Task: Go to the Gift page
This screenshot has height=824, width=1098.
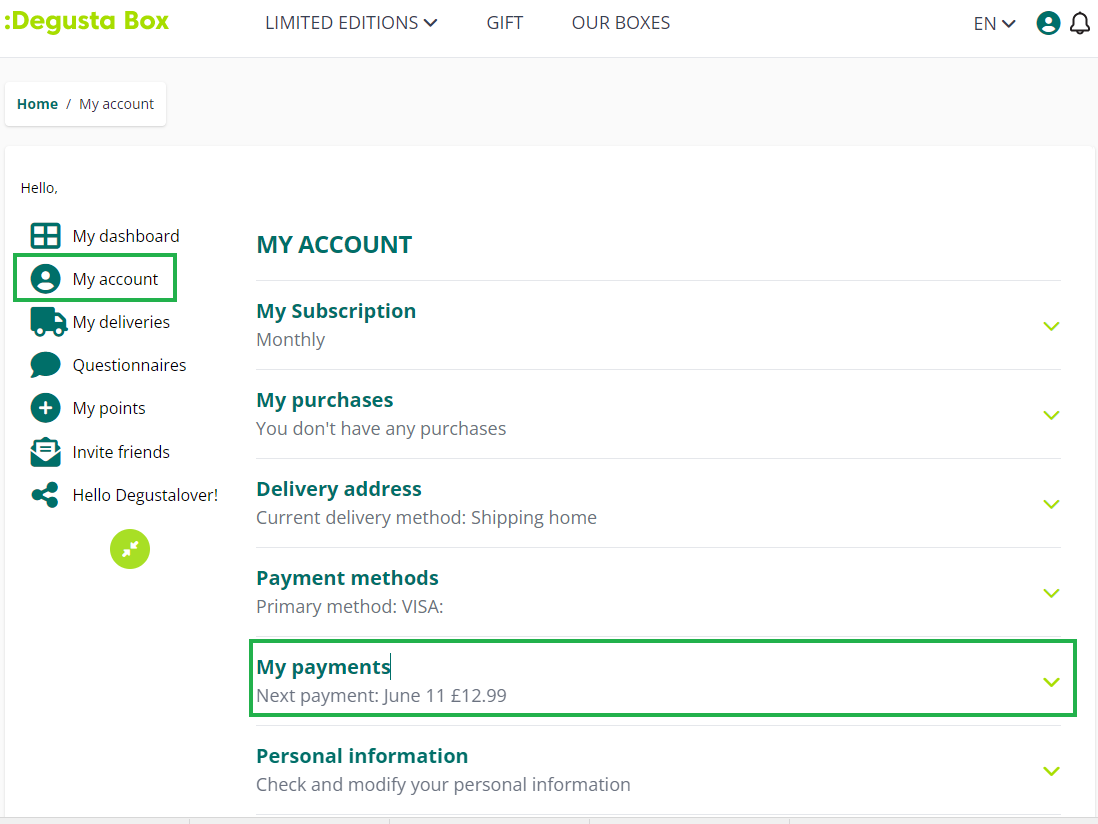Action: tap(505, 23)
